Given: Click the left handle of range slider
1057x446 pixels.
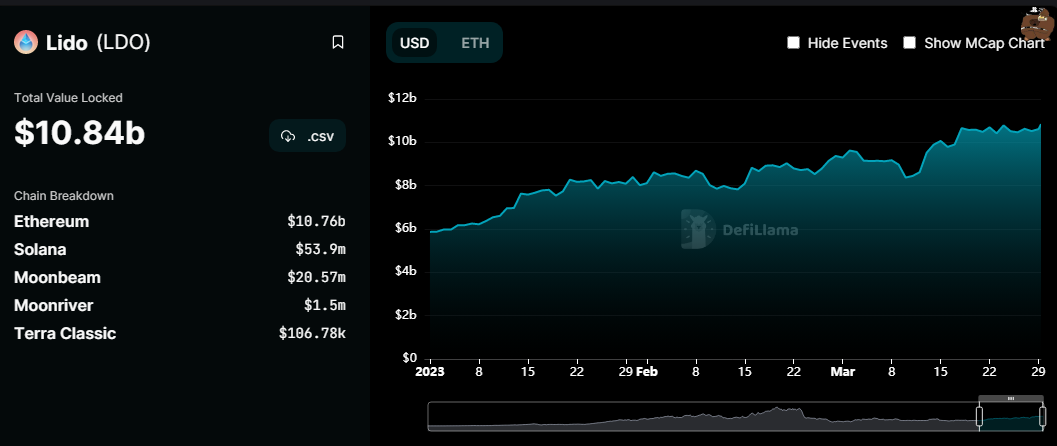Looking at the screenshot, I should coord(981,416).
